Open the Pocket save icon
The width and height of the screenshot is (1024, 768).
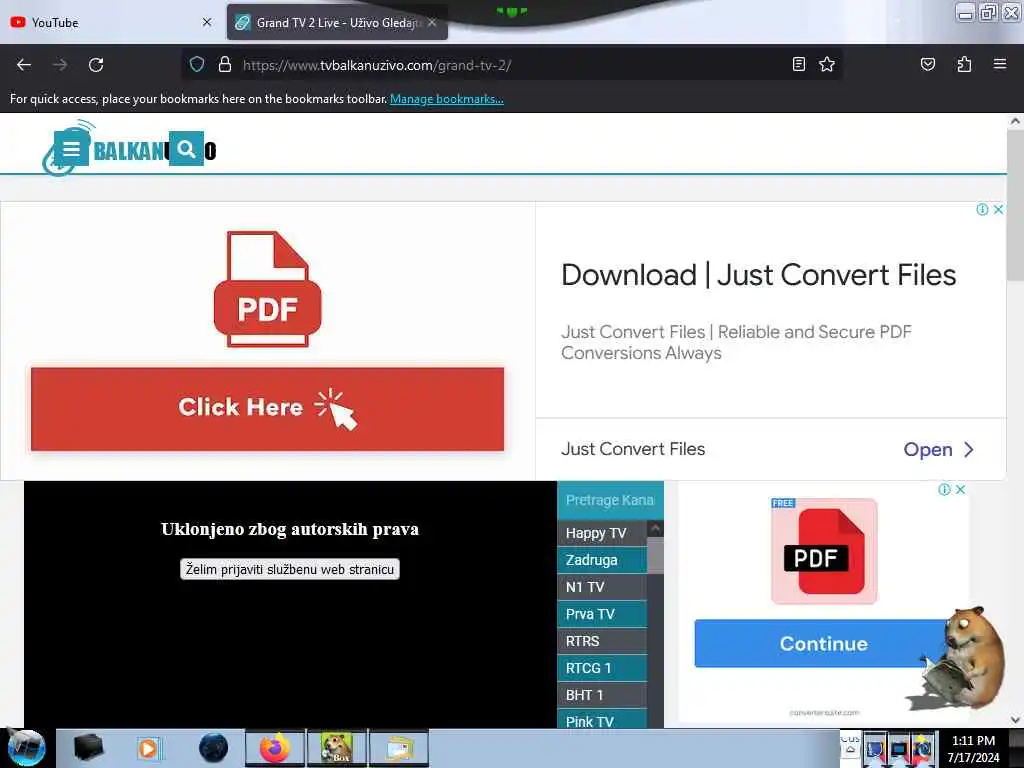pyautogui.click(x=927, y=64)
